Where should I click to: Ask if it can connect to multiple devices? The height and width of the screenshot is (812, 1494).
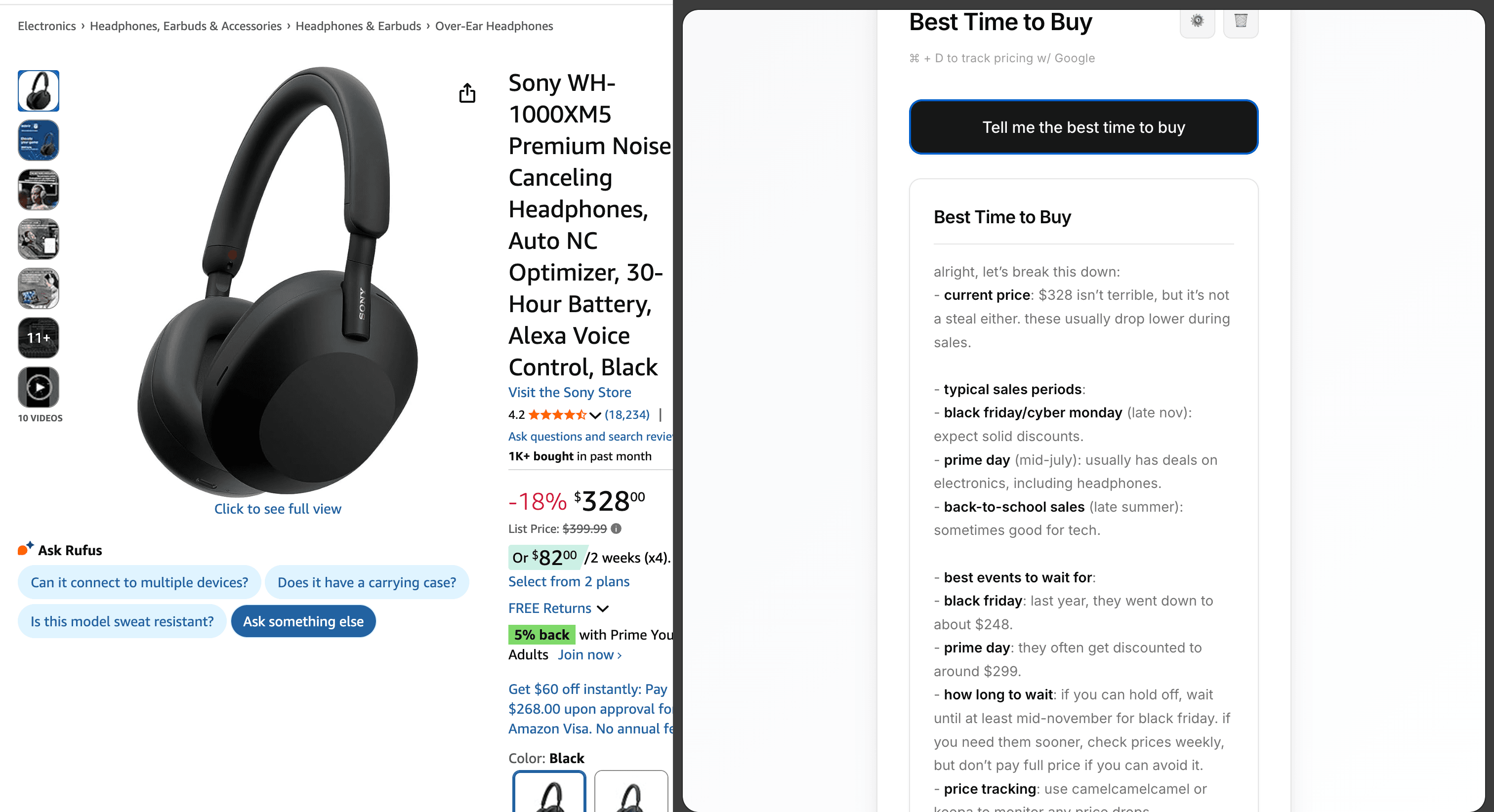[x=139, y=582]
